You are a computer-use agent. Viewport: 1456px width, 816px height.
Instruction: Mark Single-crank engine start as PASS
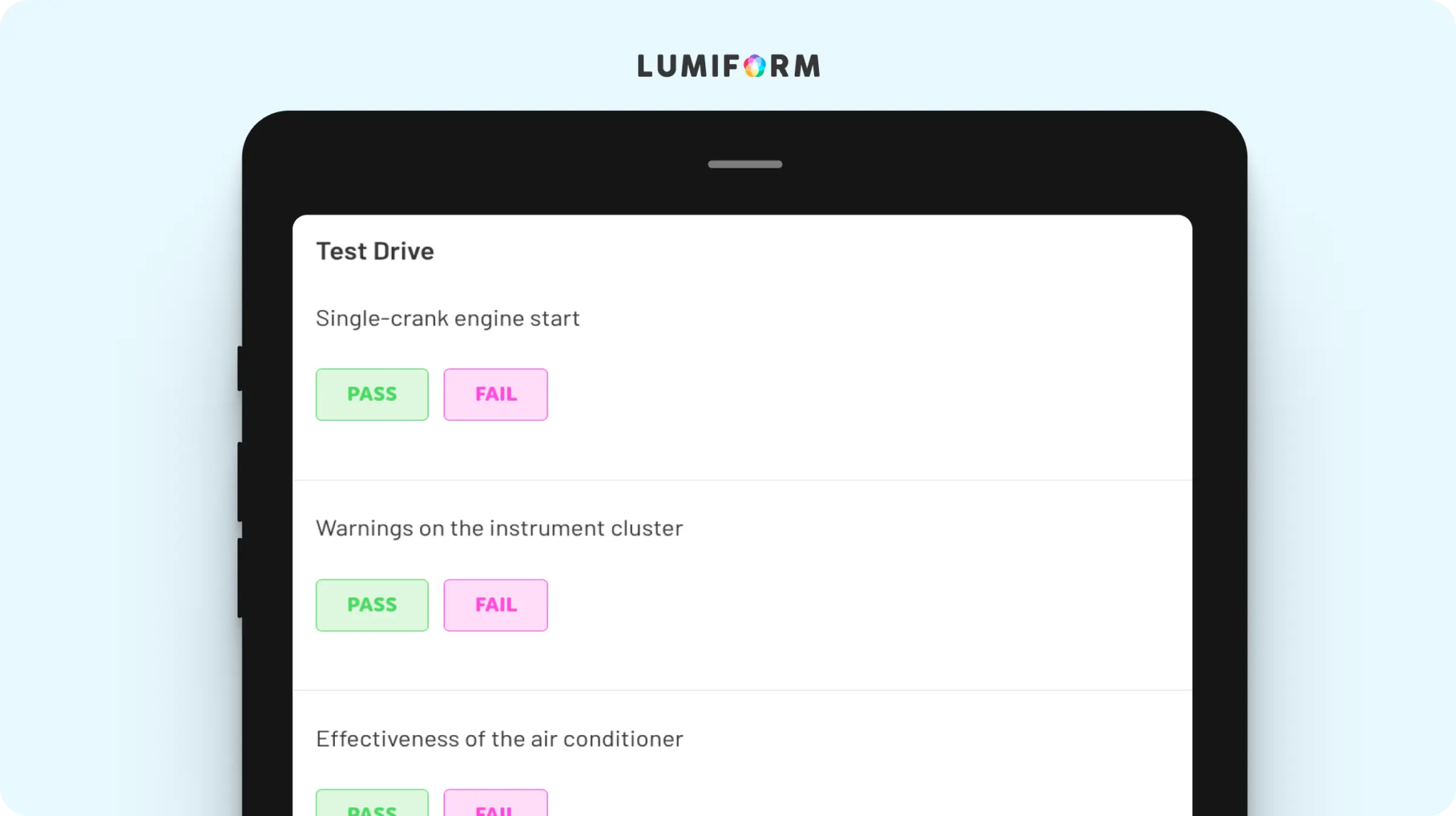click(372, 394)
